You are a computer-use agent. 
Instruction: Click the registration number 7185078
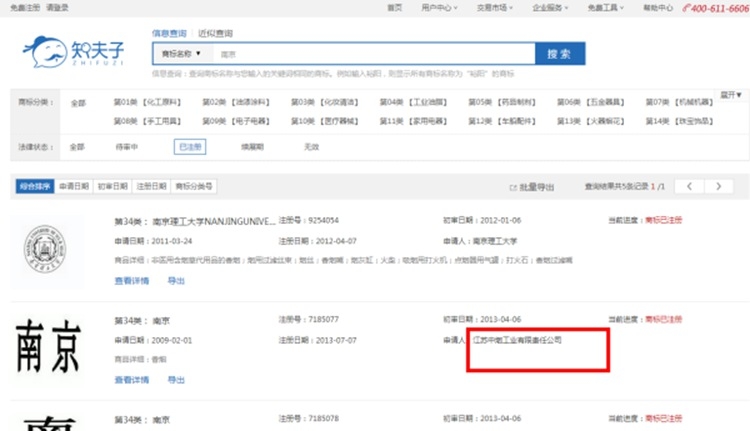coord(323,419)
